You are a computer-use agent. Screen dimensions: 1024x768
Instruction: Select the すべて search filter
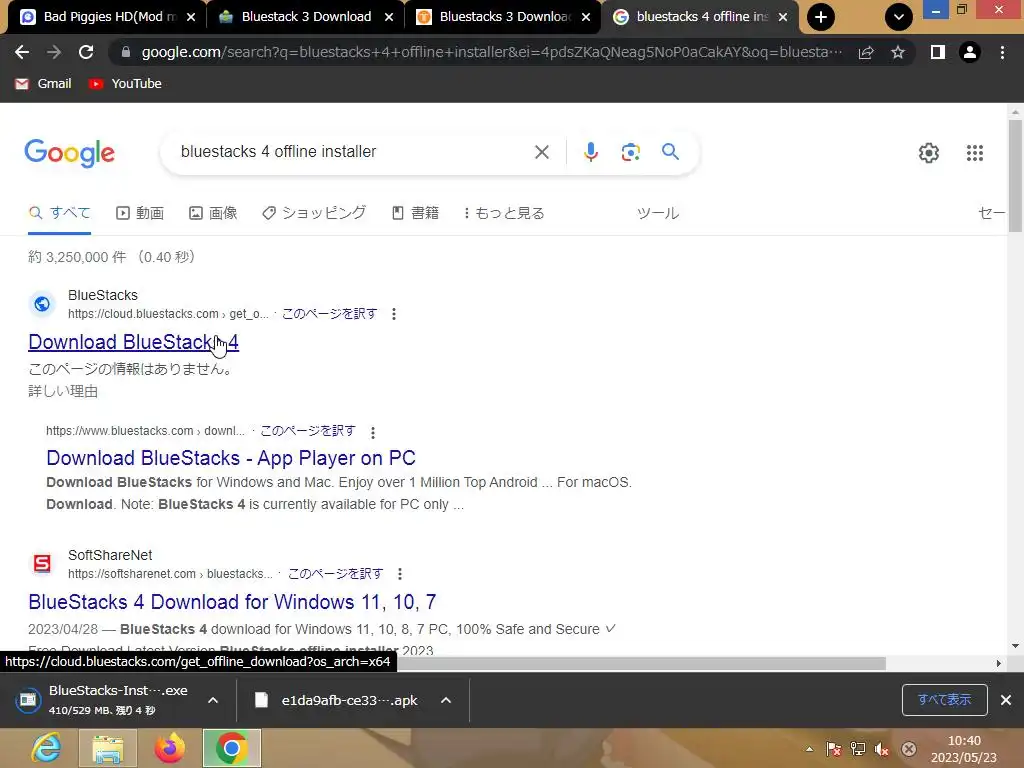tap(59, 213)
